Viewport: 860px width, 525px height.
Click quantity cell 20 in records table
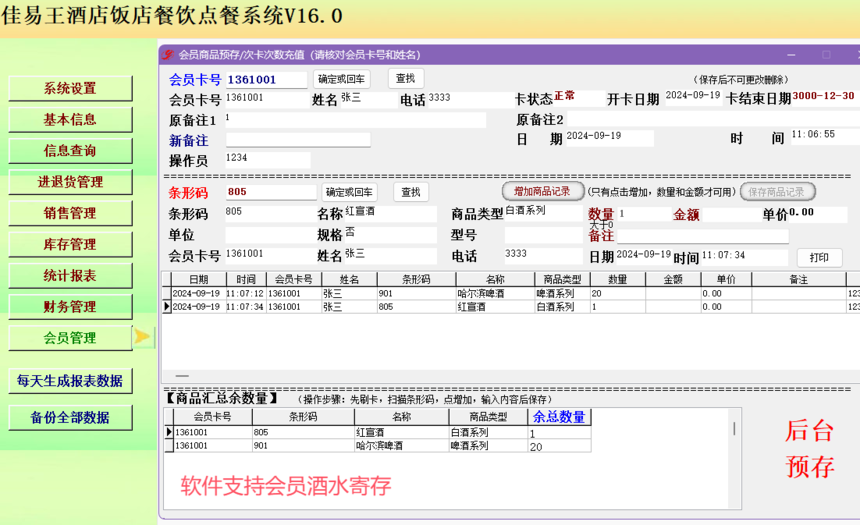618,293
